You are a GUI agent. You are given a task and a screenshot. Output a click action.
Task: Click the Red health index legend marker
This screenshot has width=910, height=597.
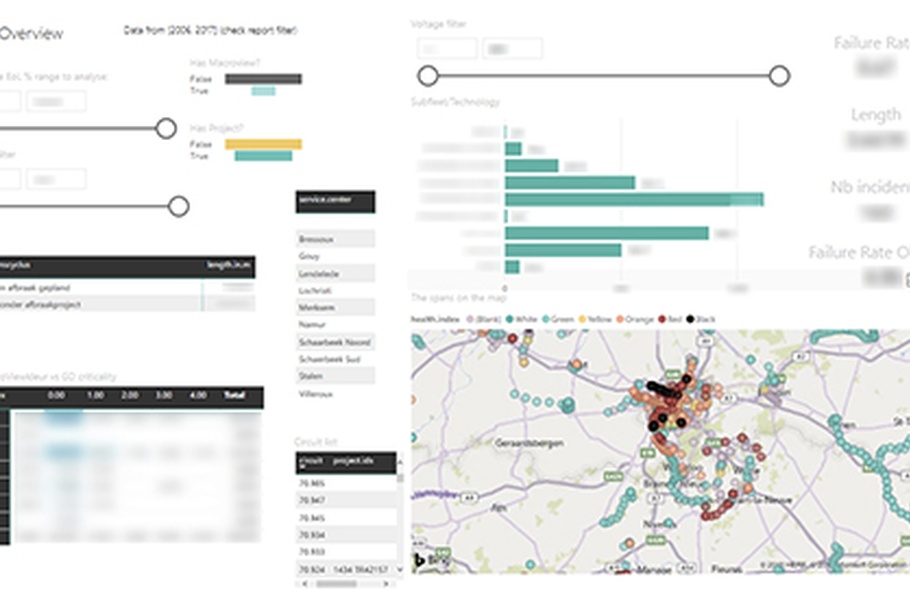[660, 319]
